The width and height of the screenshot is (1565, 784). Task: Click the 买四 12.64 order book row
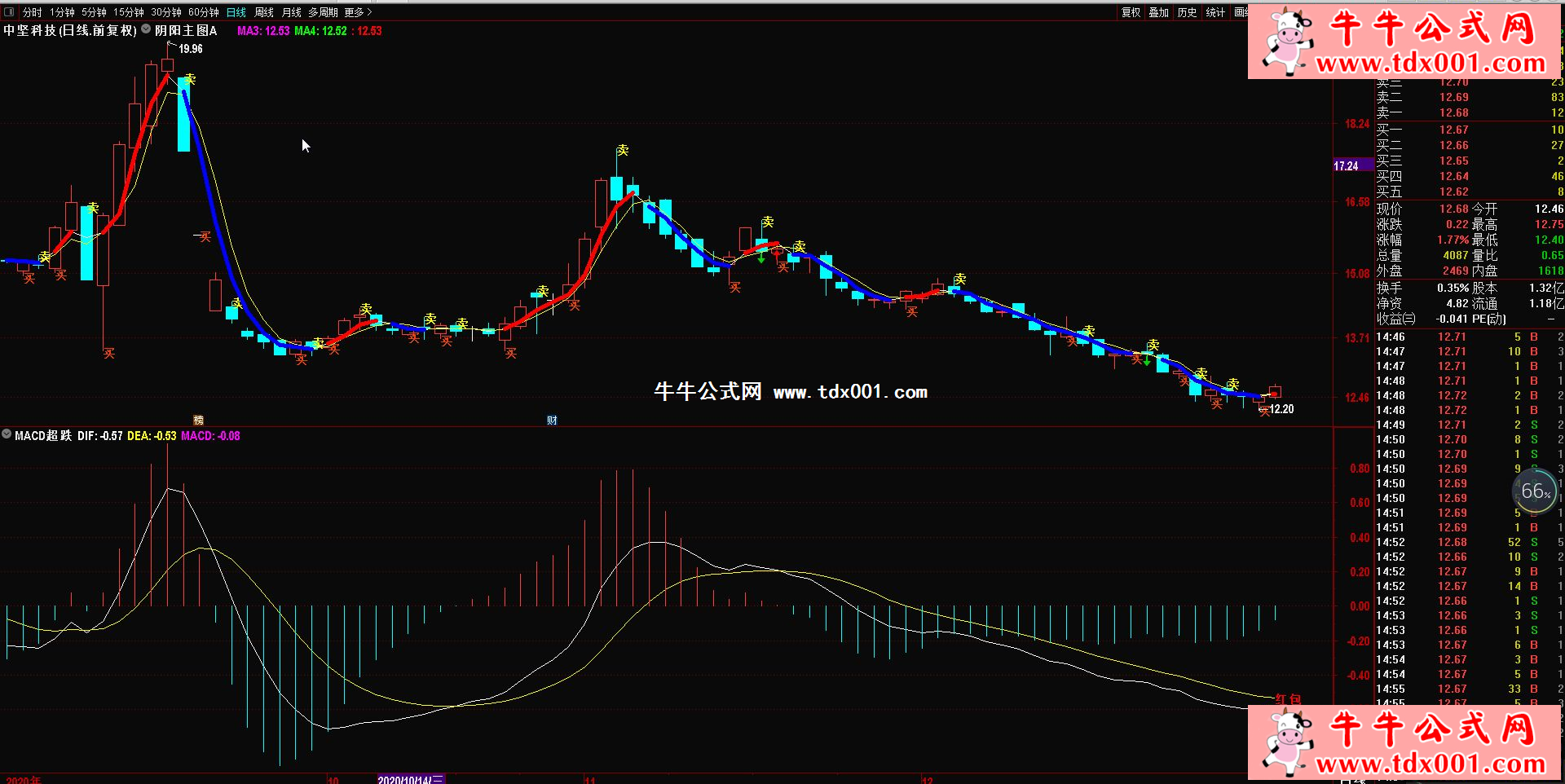(1470, 176)
